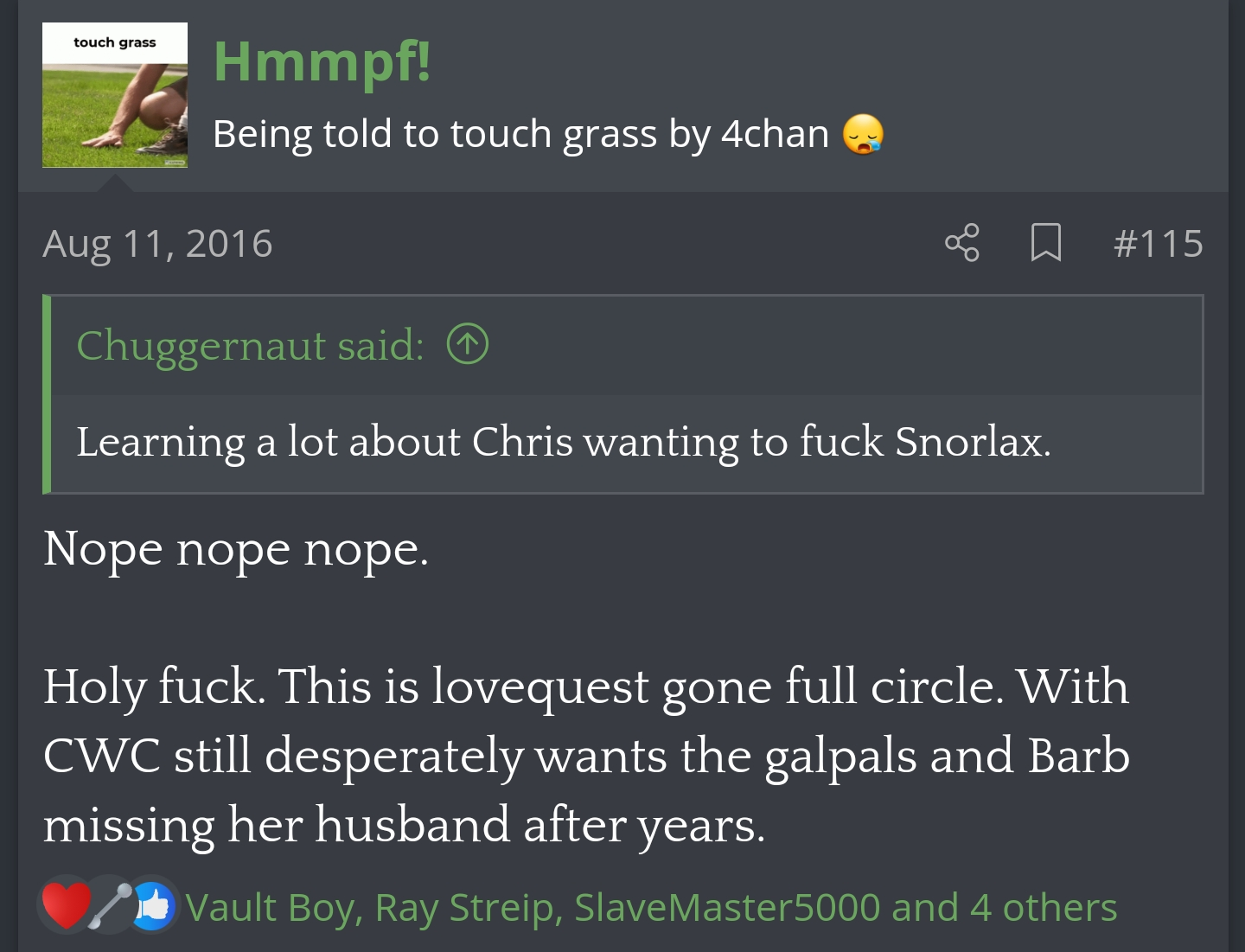Show the 4 others who reacted
Viewport: 1245px width, 952px height.
point(1044,908)
